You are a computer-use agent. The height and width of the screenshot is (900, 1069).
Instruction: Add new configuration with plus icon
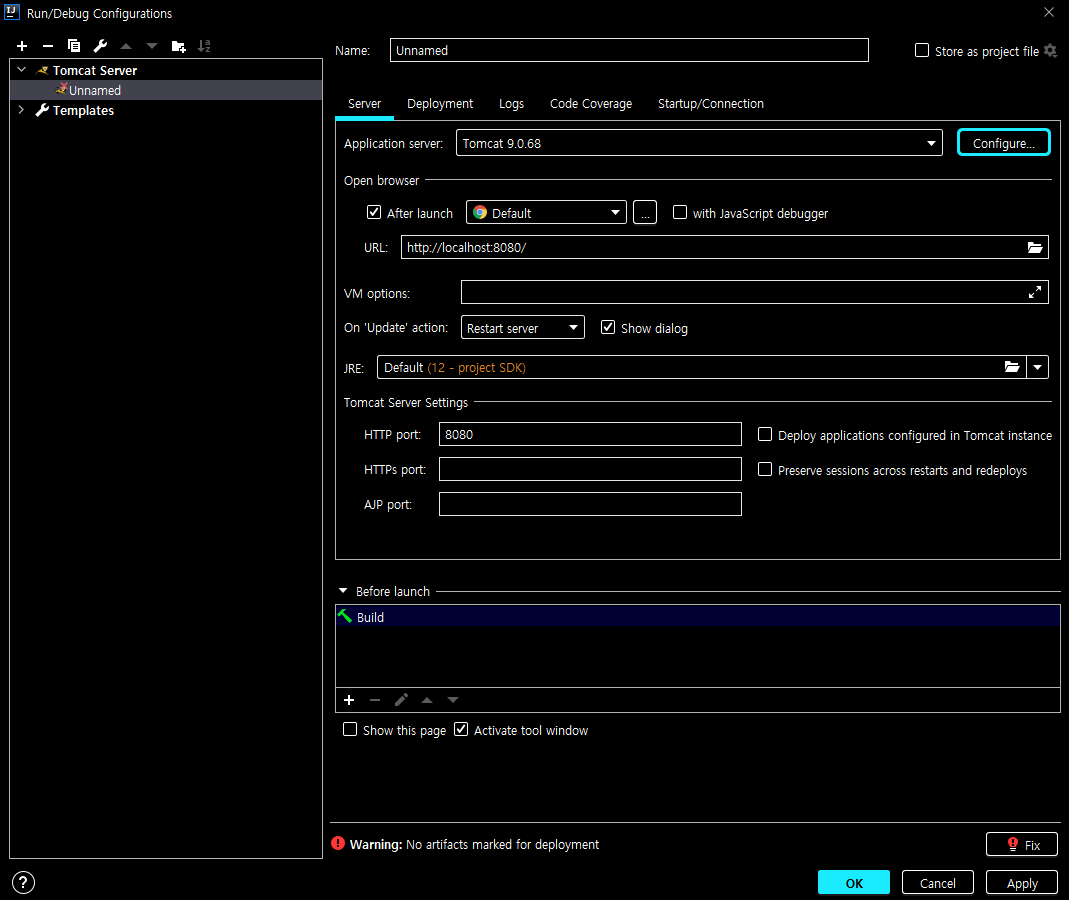click(22, 46)
